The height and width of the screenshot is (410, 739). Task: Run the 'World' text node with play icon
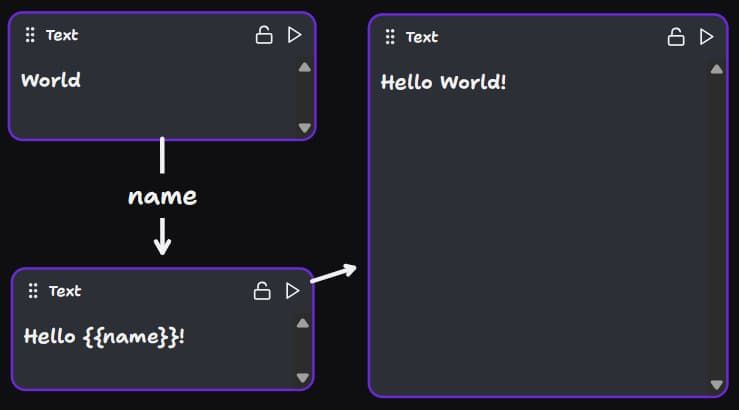[x=295, y=35]
